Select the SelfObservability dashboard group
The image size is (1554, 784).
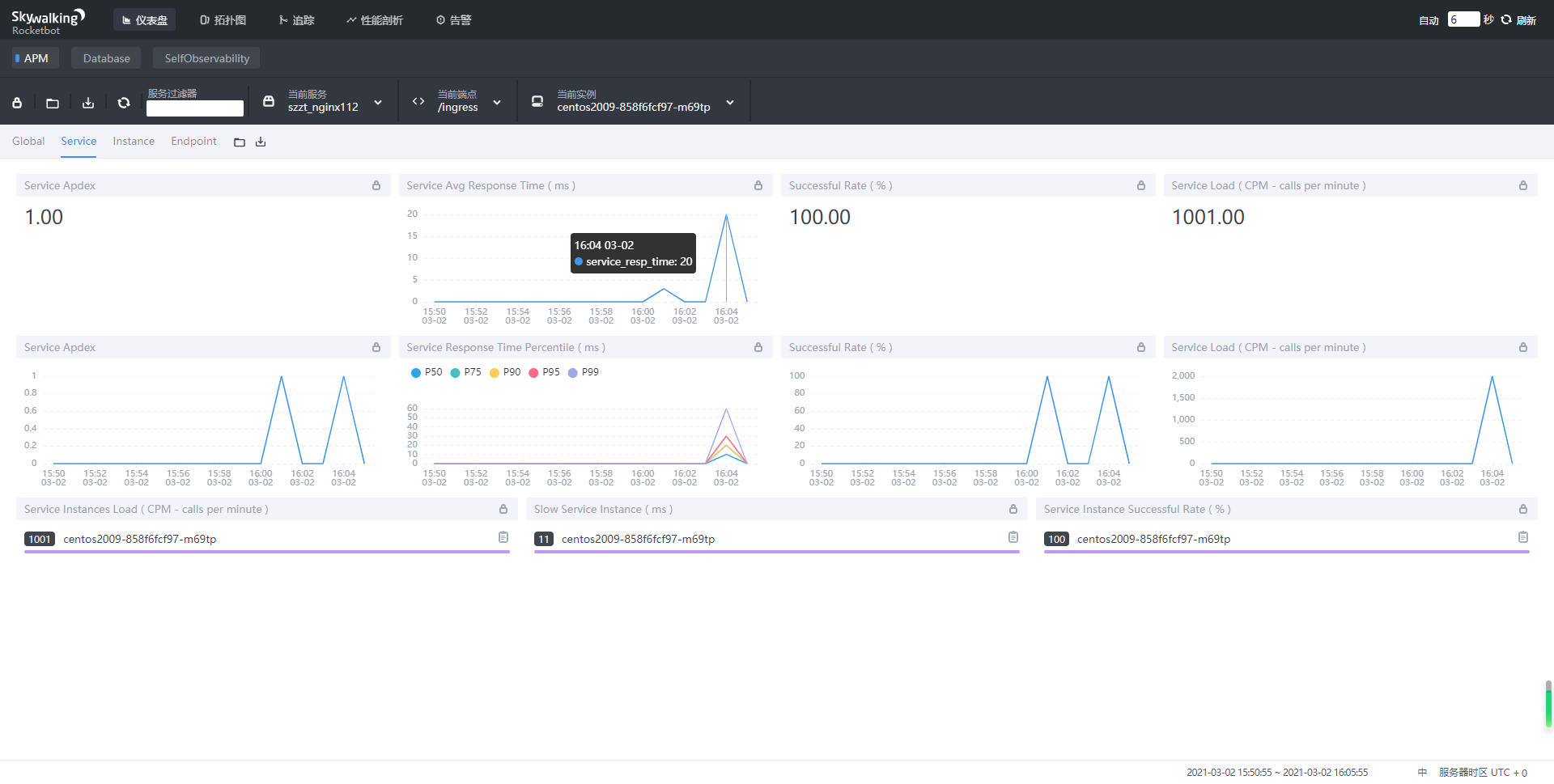pyautogui.click(x=206, y=58)
